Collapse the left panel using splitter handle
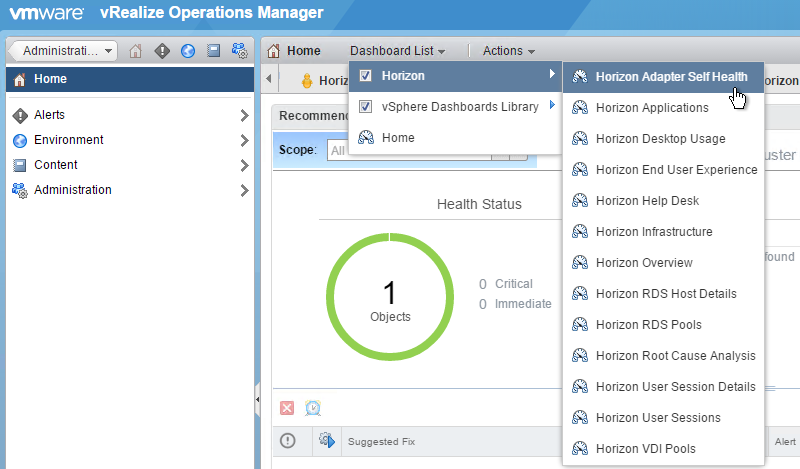The image size is (800, 469). pyautogui.click(x=258, y=399)
